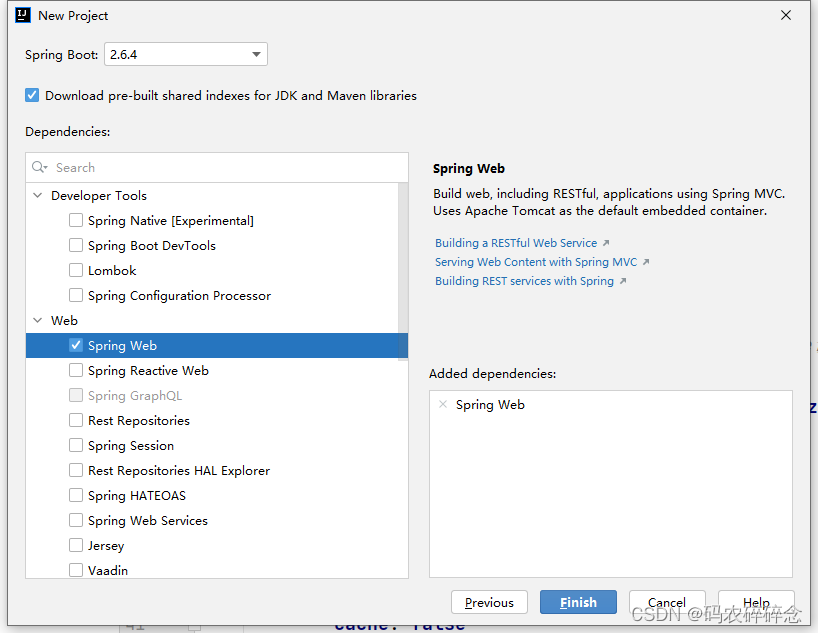The height and width of the screenshot is (633, 818).
Task: Enable the Spring Session checkbox
Action: 76,446
